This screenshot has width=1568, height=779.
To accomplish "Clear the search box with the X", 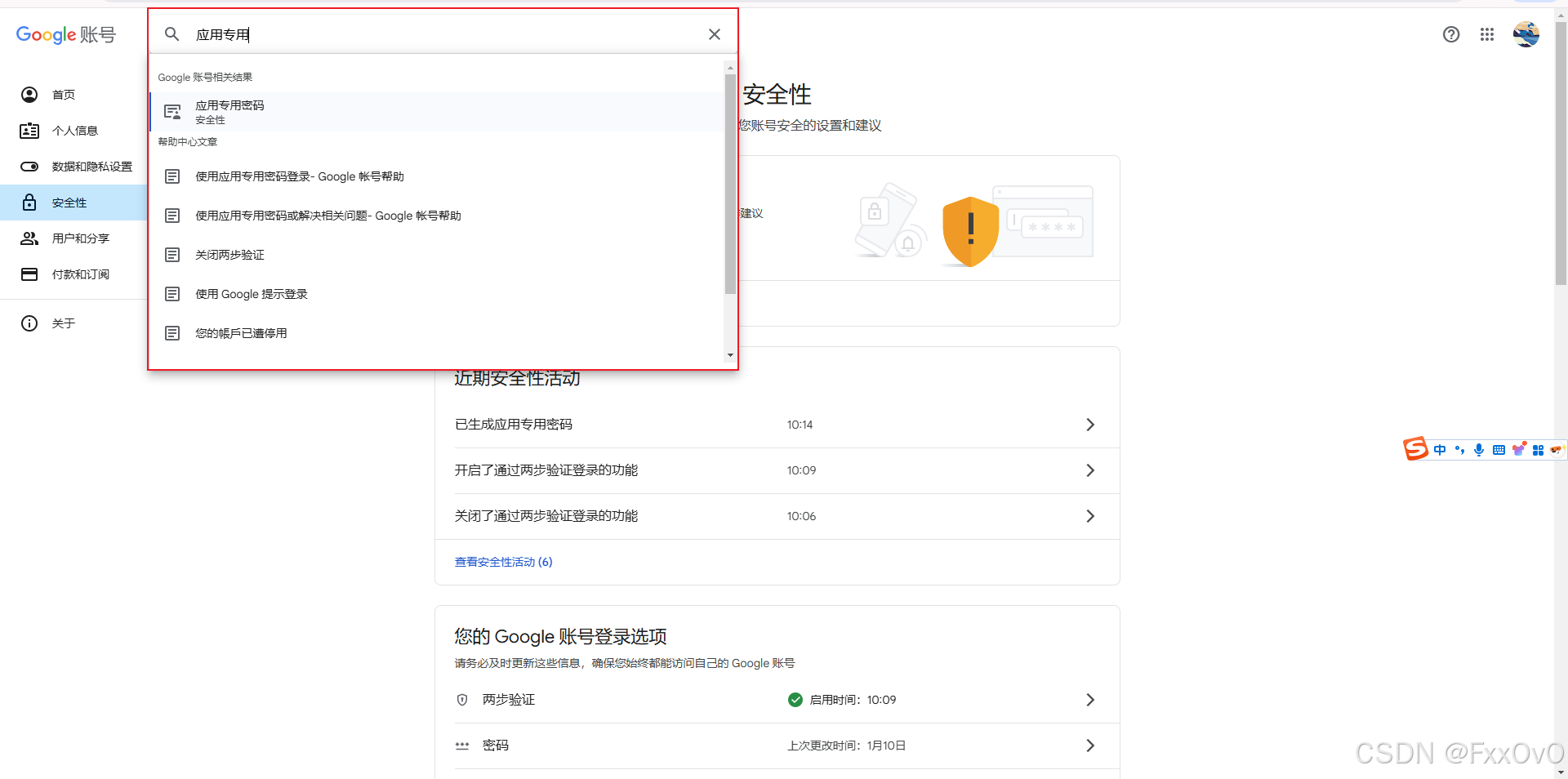I will [715, 34].
